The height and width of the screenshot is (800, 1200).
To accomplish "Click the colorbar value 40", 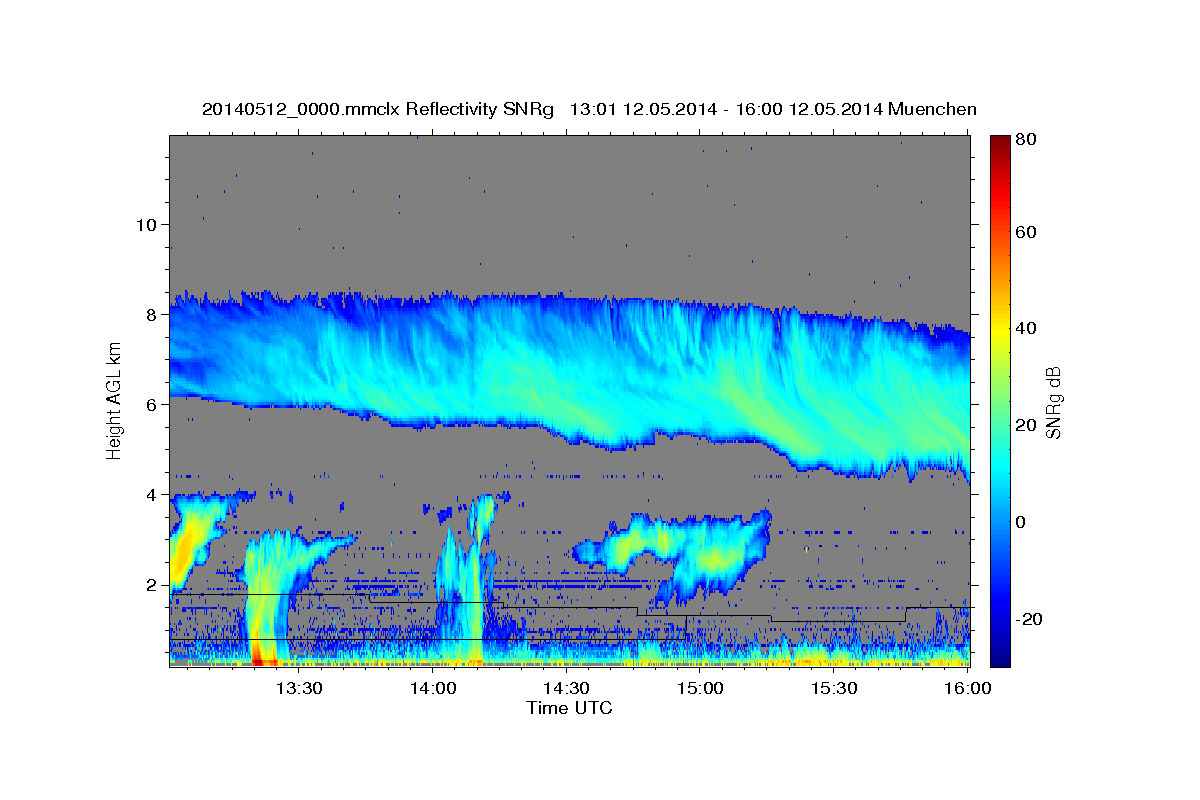I will coord(1025,328).
